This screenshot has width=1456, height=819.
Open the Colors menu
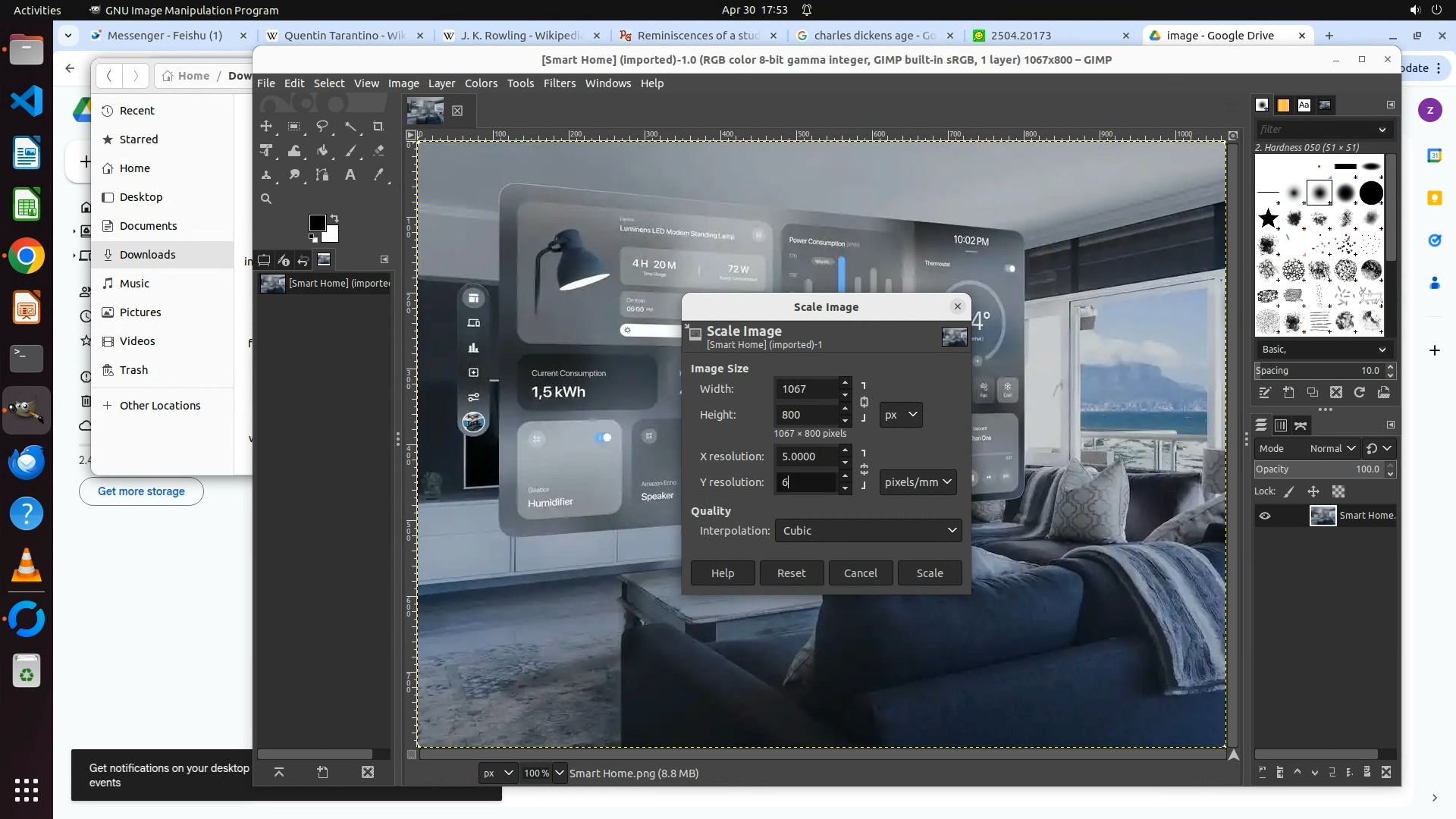[x=481, y=83]
